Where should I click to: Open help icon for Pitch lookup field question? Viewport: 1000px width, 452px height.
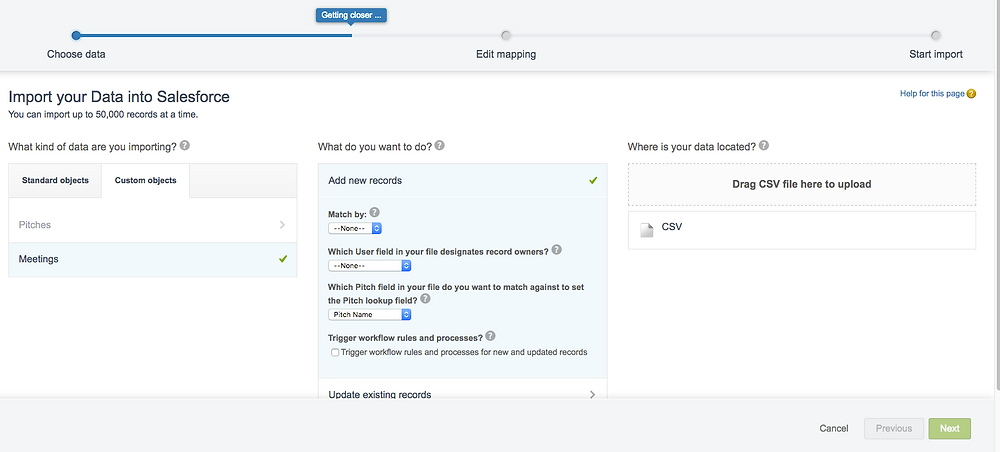point(425,298)
